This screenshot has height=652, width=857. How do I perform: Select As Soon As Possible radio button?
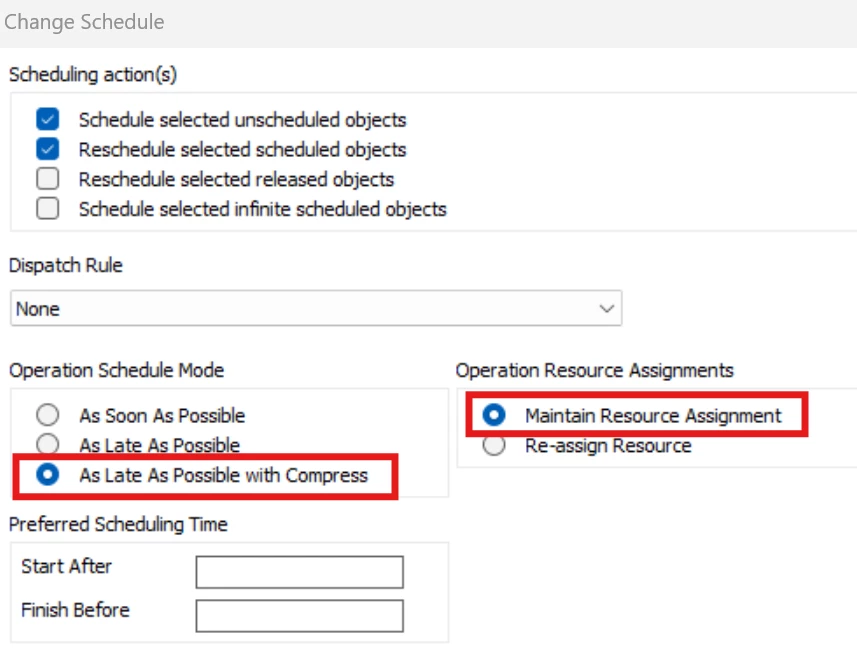click(x=47, y=415)
